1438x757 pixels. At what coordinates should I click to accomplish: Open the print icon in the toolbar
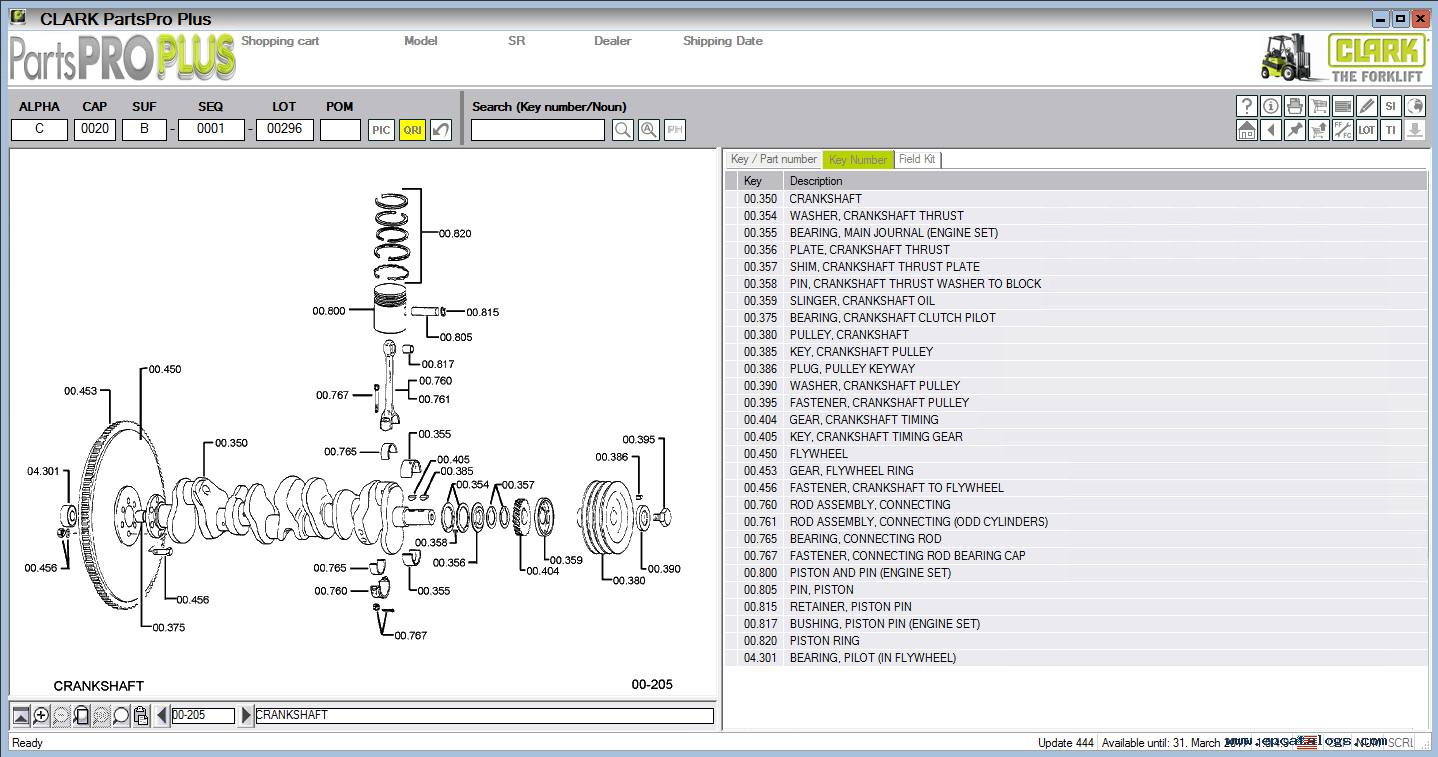coord(1294,106)
